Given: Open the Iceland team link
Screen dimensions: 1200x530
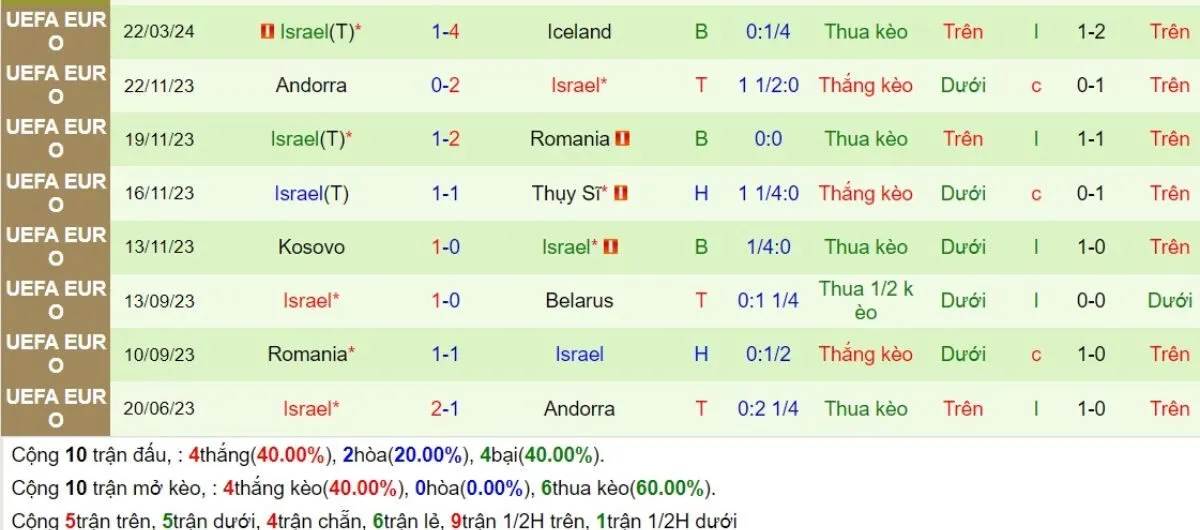Looking at the screenshot, I should tap(579, 32).
